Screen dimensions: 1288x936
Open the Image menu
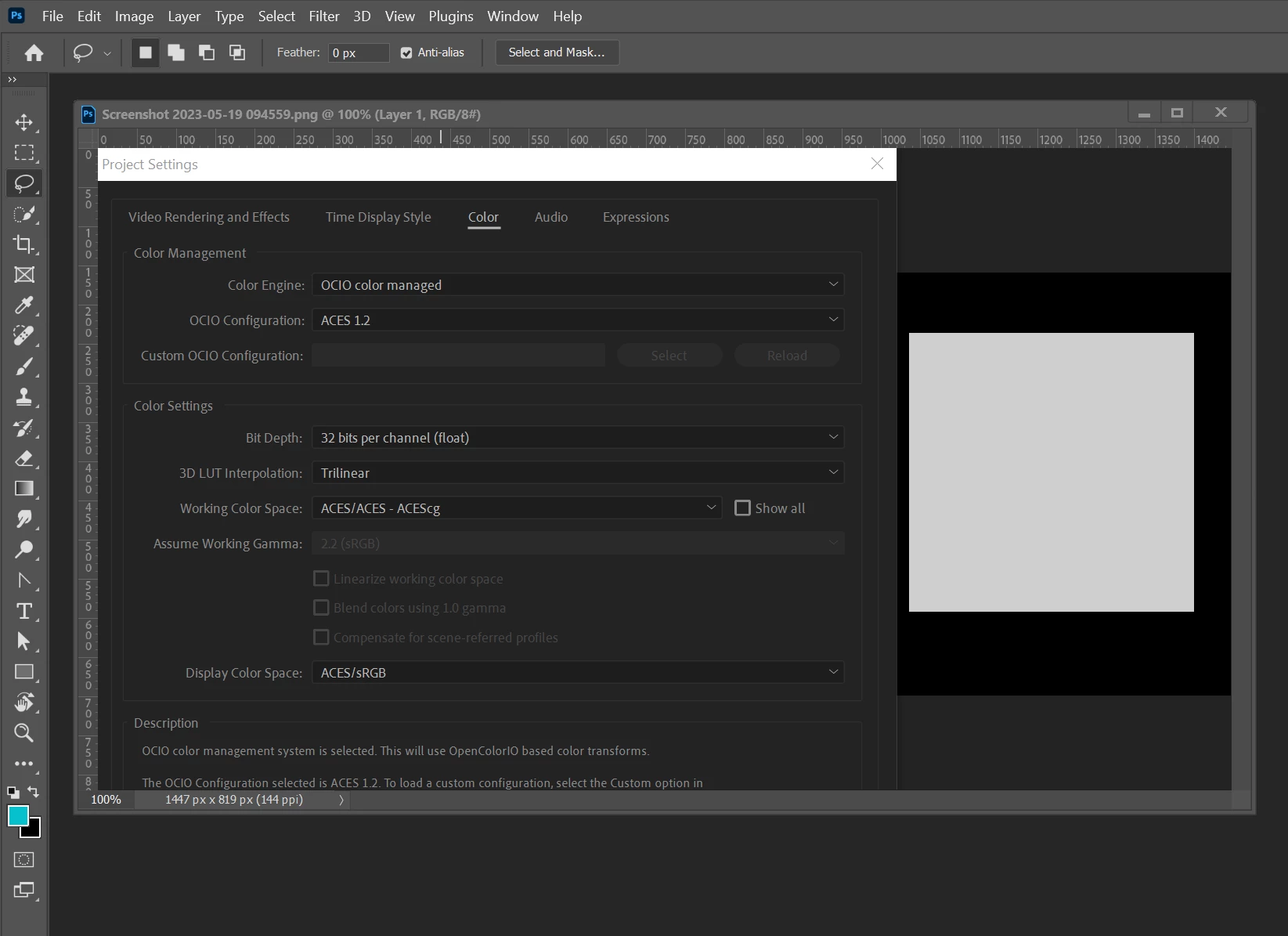coord(134,16)
